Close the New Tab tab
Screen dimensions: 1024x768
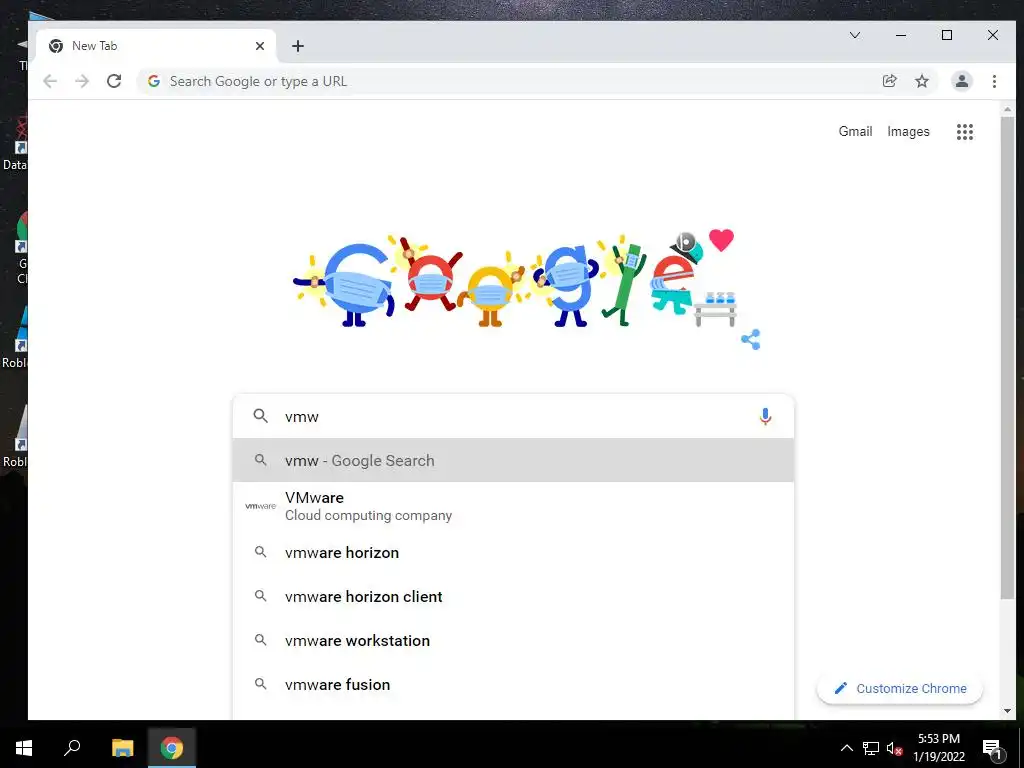coord(260,46)
